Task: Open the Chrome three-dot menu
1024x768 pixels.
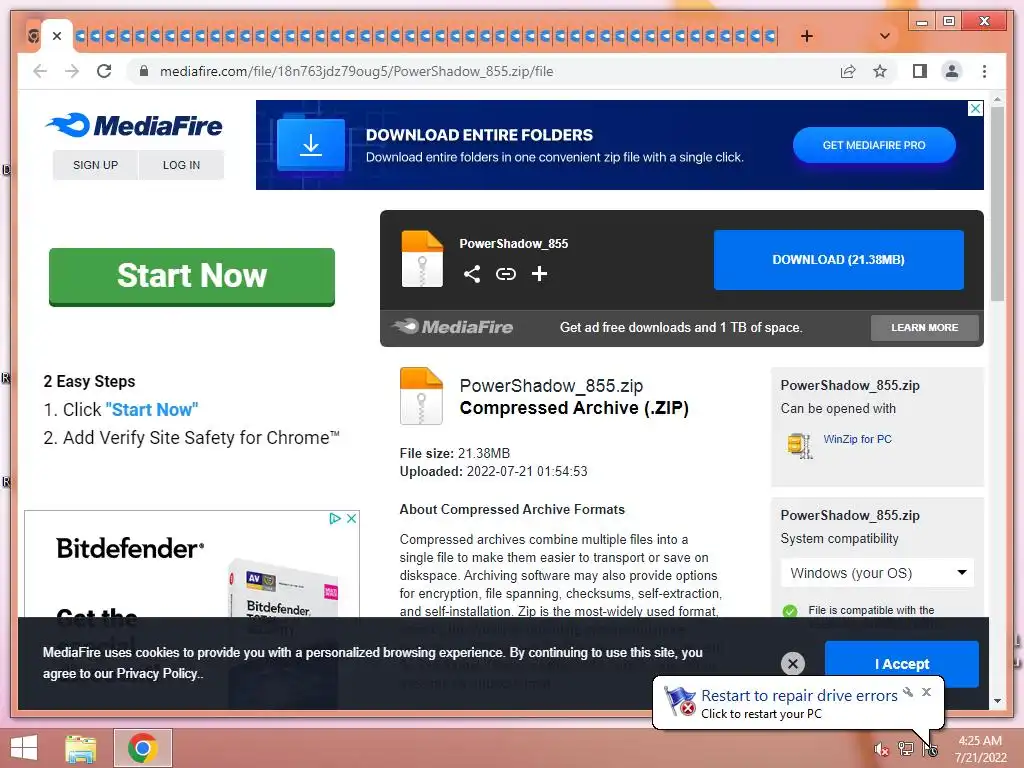Action: 984,71
